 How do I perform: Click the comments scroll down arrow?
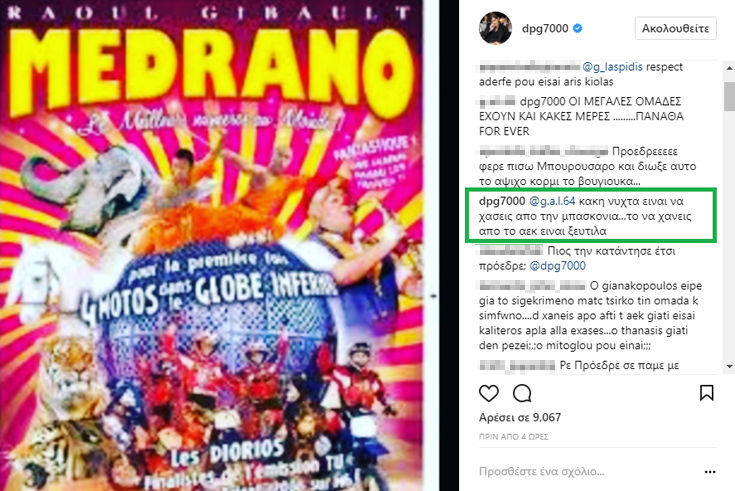pyautogui.click(x=729, y=366)
